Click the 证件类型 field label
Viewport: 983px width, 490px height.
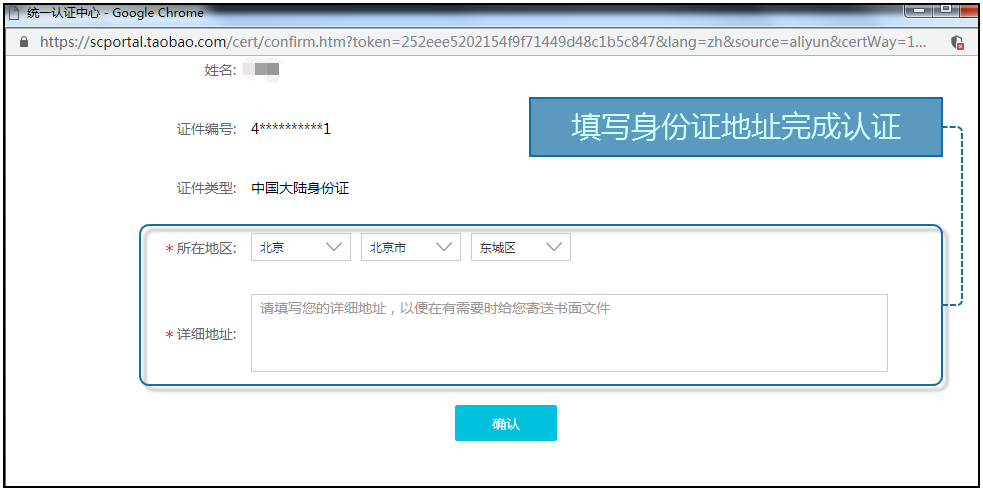tap(206, 188)
